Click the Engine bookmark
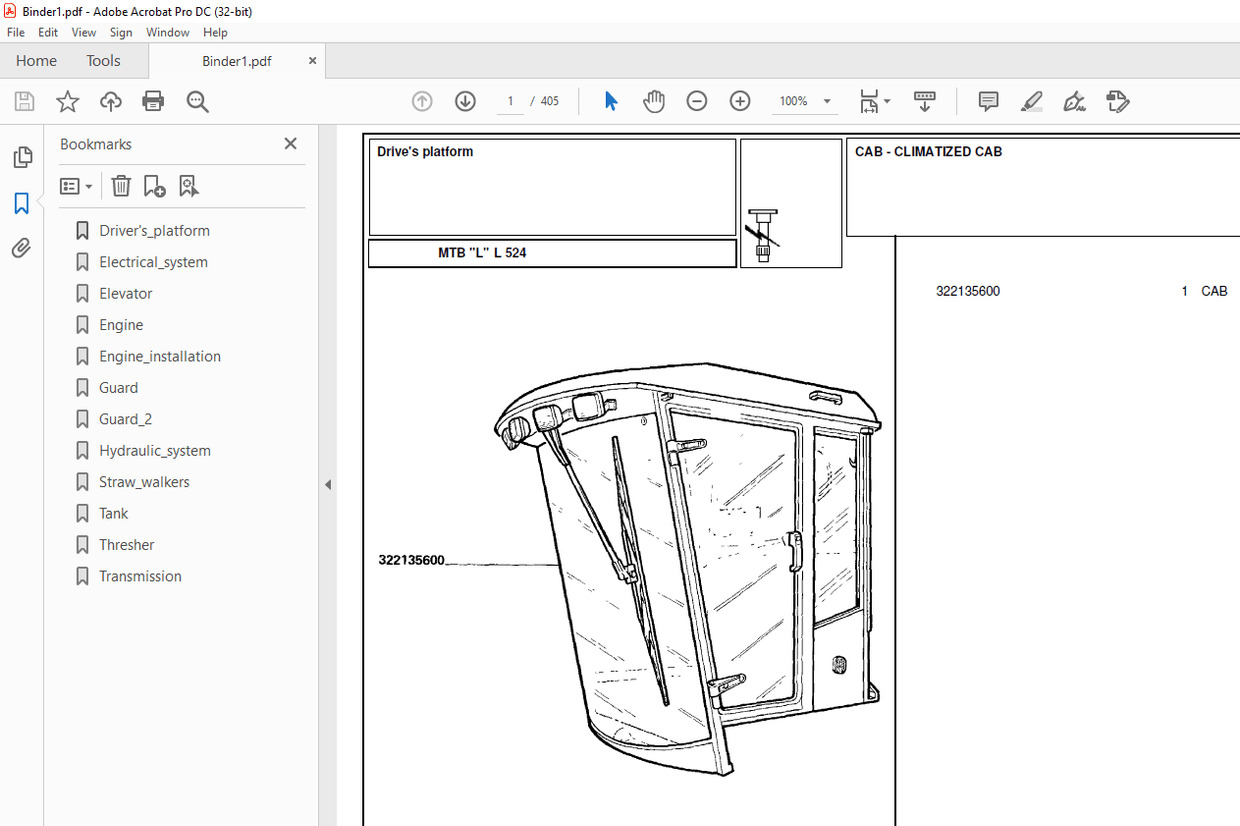The image size is (1240, 826). [119, 324]
